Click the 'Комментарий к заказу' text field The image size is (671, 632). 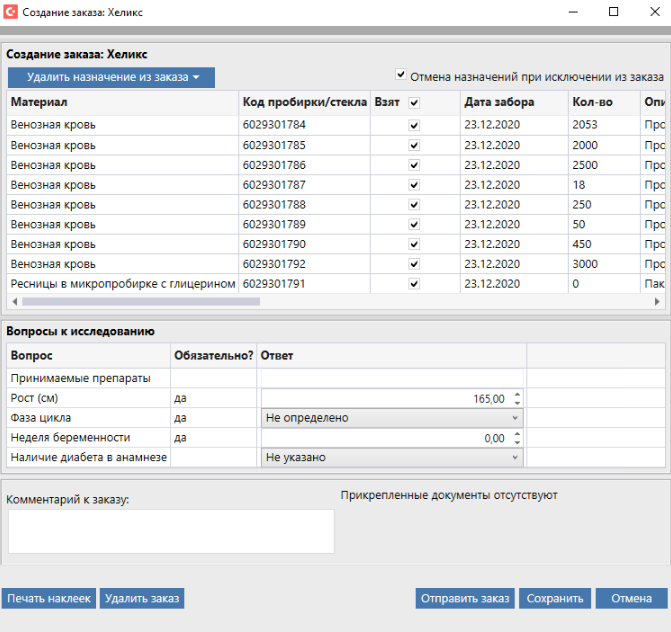coord(171,531)
